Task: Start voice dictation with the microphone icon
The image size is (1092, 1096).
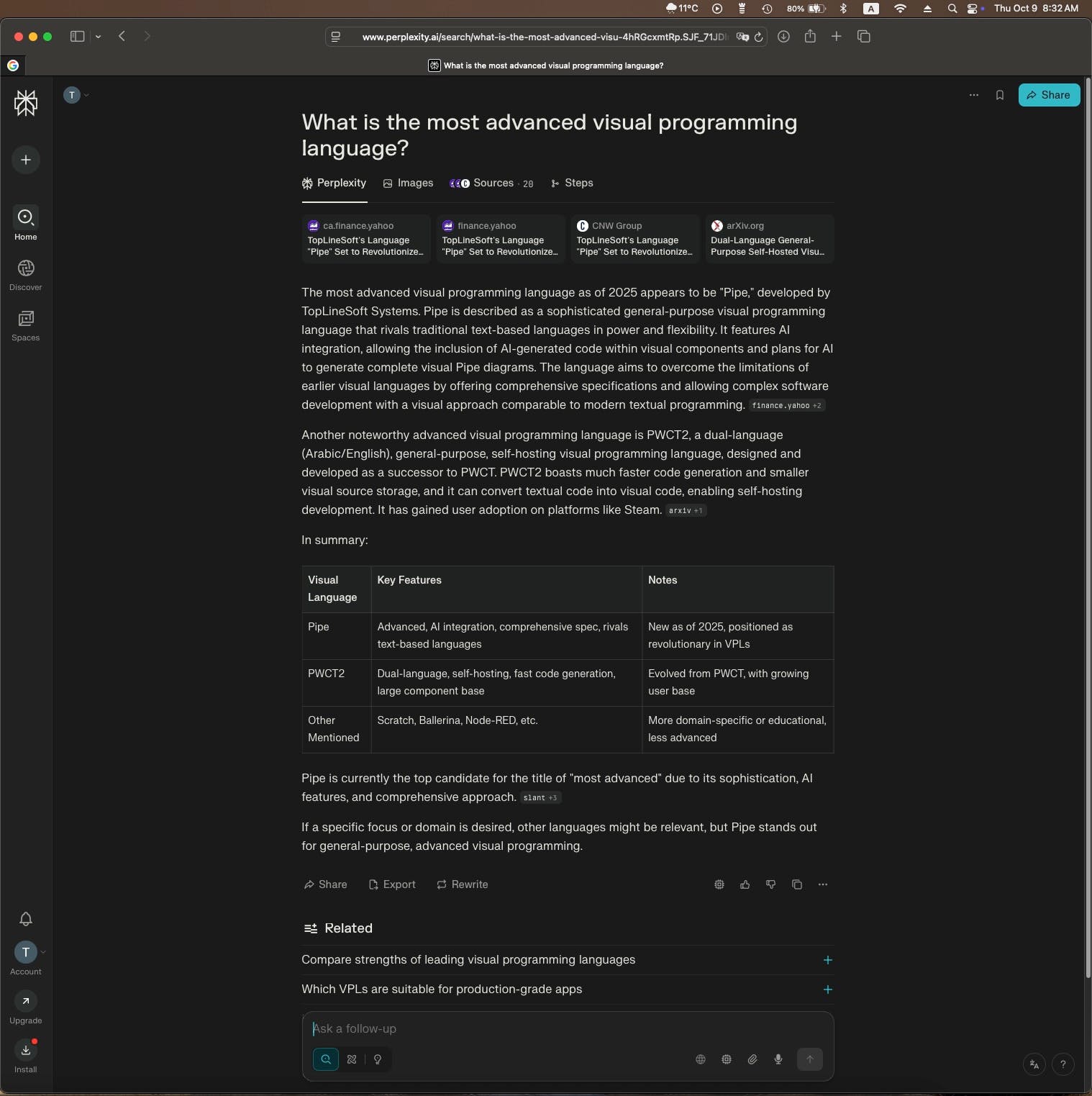Action: point(778,1059)
